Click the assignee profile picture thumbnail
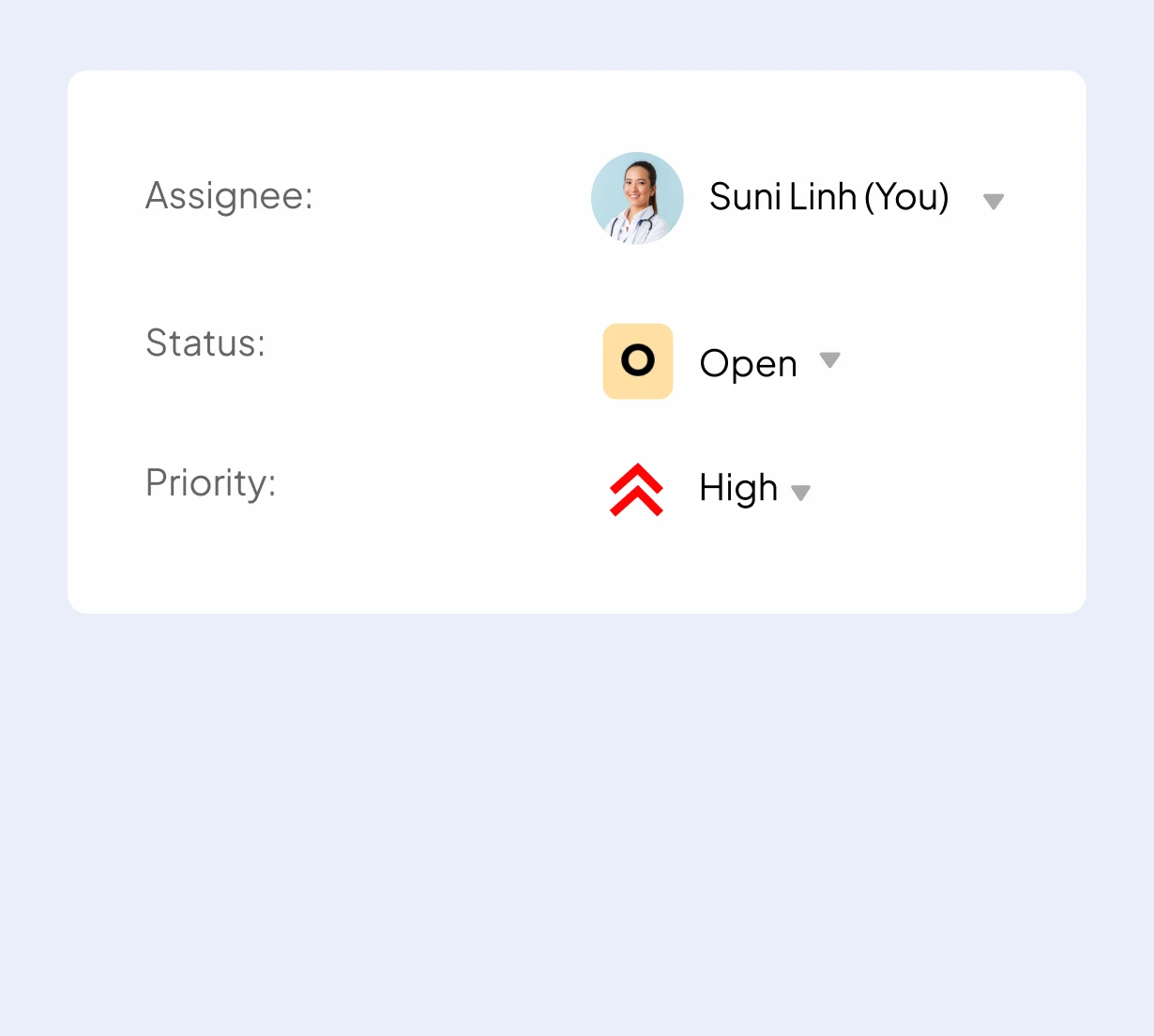The width and height of the screenshot is (1154, 1036). [x=638, y=199]
